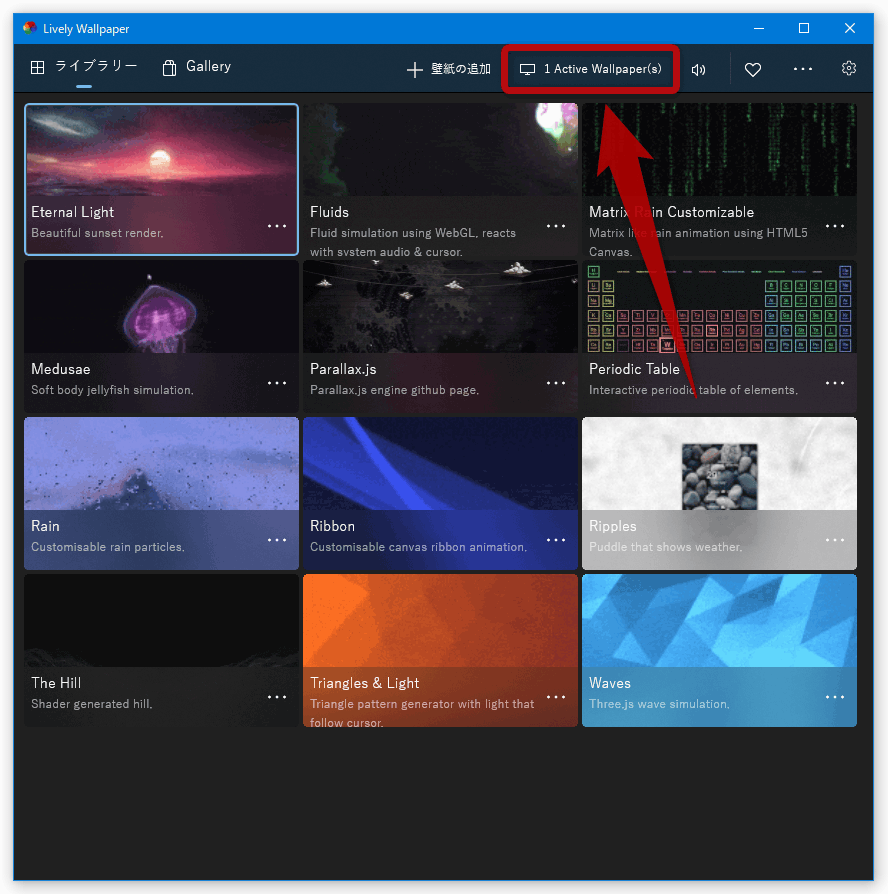Open the toolbar three-dots more menu
Screen dimensions: 888x894
(802, 69)
